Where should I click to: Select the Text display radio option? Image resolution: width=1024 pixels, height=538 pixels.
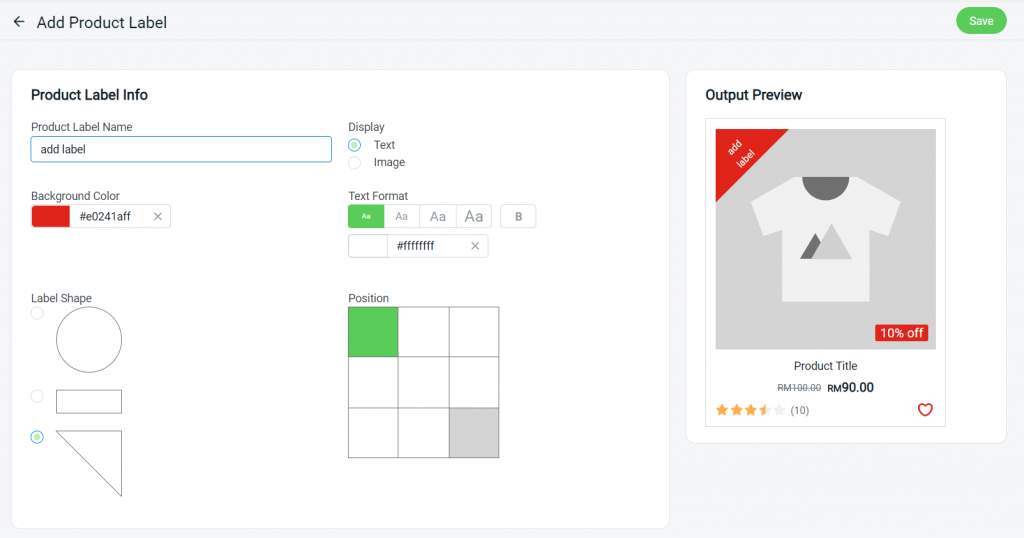coord(355,145)
